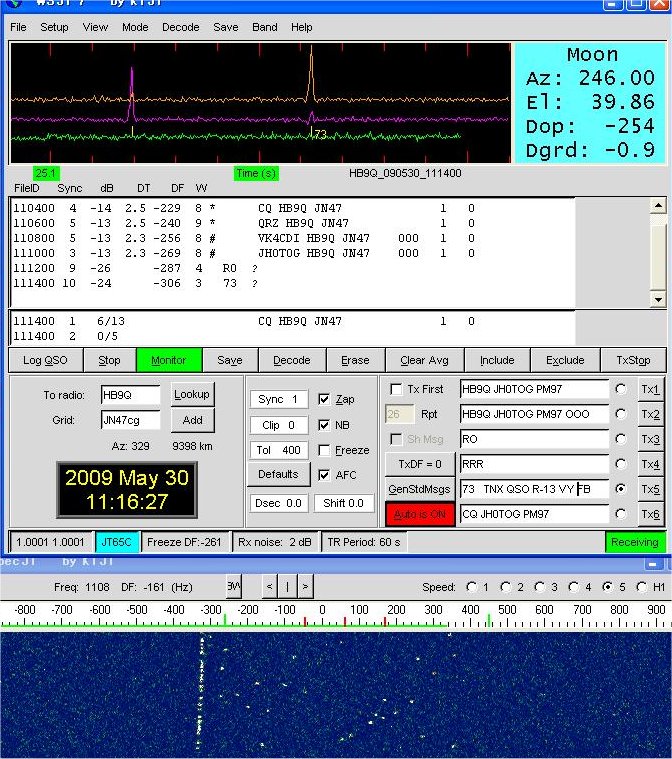Click the Decode button in button row
672x759 pixels.
point(292,360)
